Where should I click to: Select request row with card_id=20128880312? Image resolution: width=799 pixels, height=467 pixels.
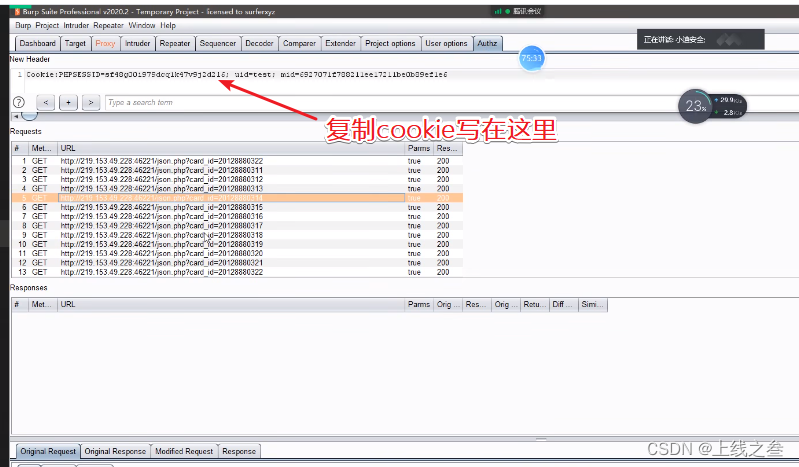[237, 179]
